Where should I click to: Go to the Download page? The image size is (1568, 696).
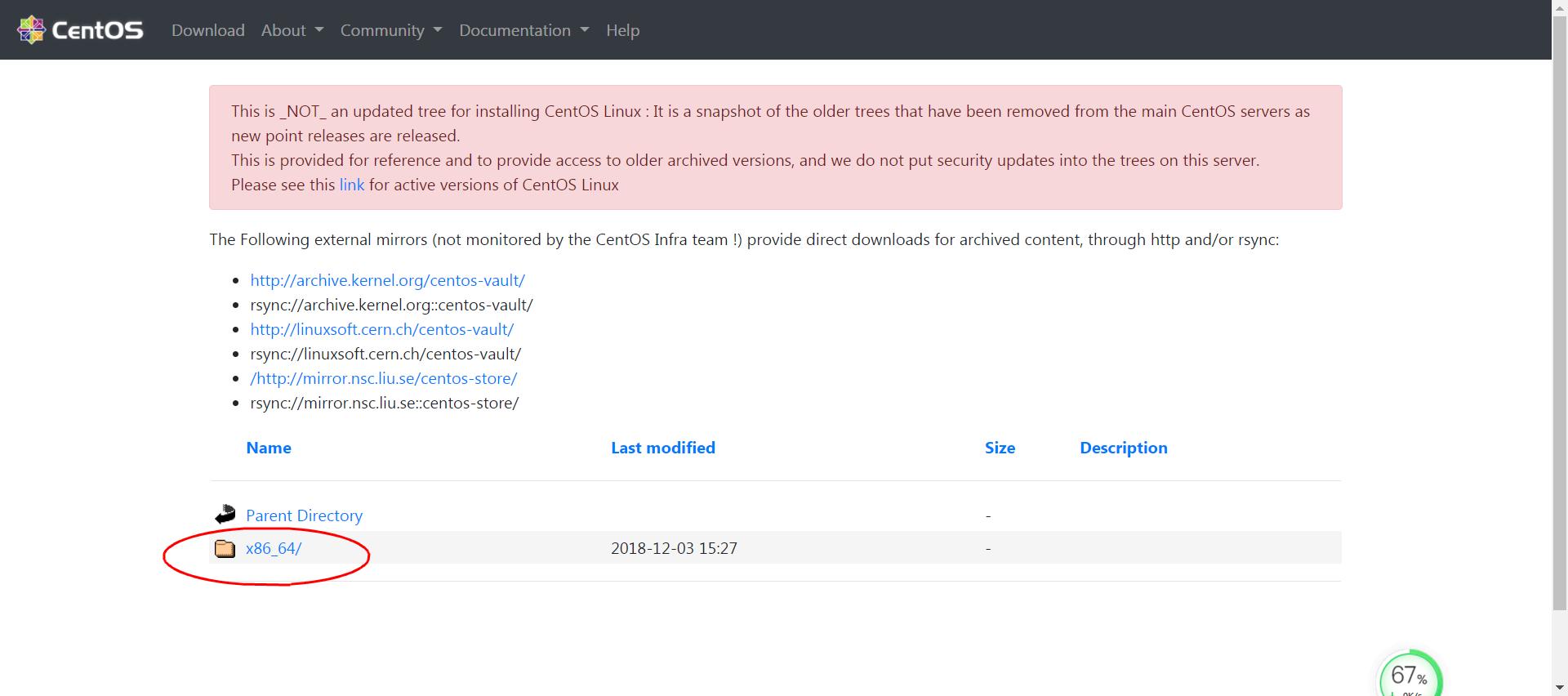click(x=207, y=30)
